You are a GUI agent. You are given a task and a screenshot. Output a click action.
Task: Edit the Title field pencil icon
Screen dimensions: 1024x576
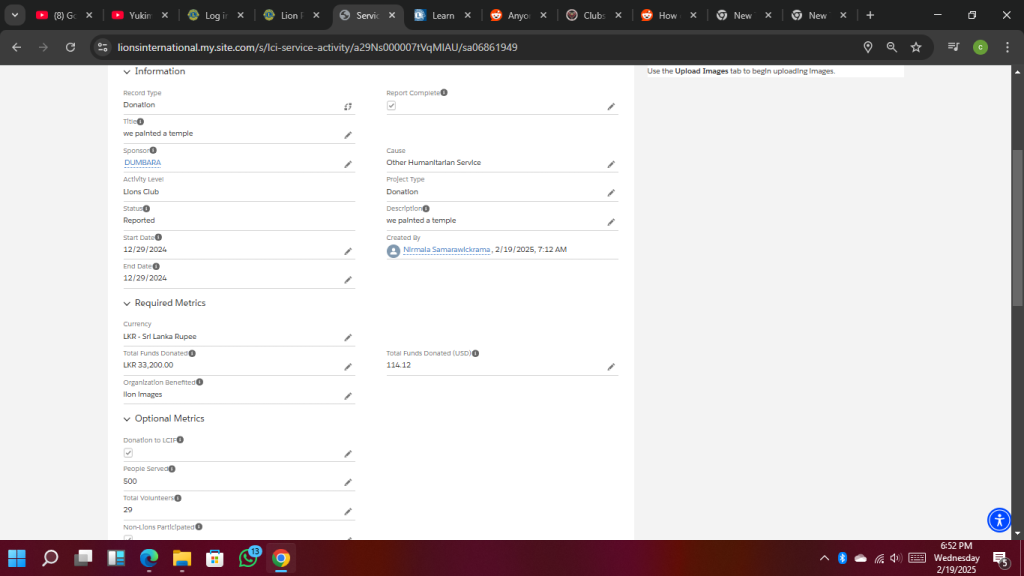tap(348, 135)
